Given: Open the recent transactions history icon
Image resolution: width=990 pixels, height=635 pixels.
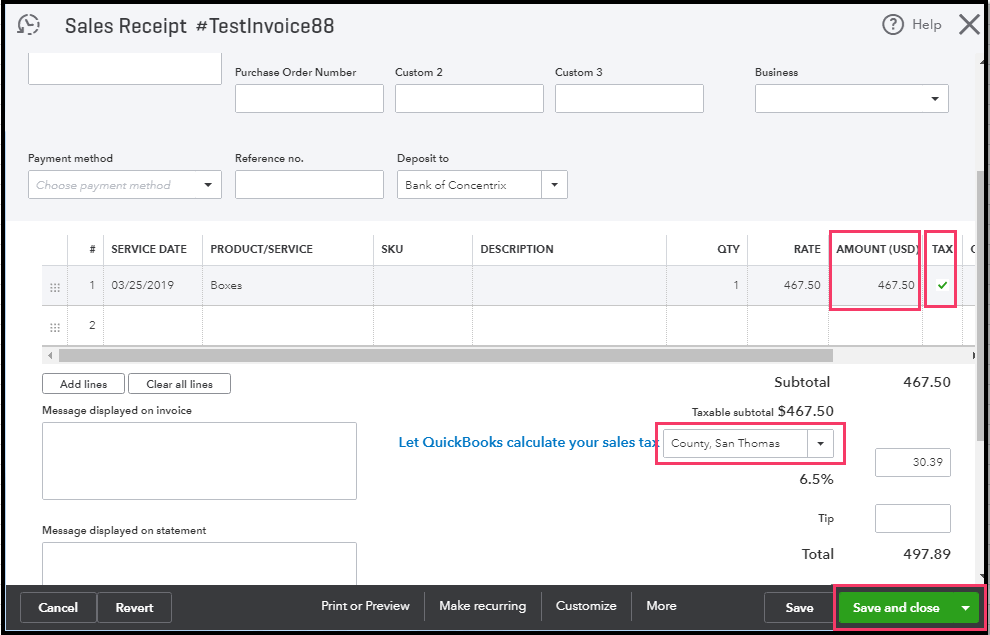Looking at the screenshot, I should (x=30, y=25).
